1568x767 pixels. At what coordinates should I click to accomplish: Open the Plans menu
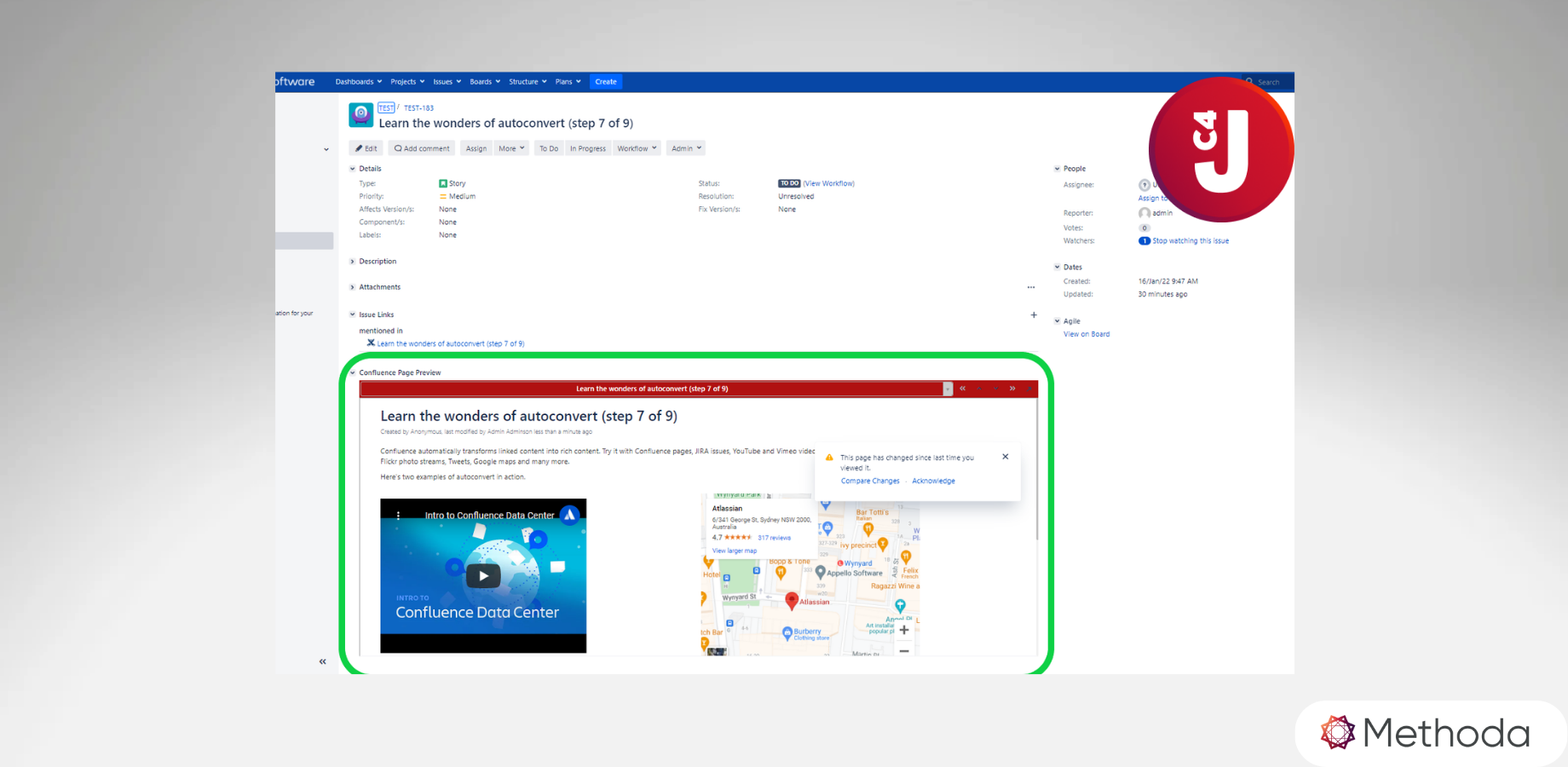click(568, 82)
